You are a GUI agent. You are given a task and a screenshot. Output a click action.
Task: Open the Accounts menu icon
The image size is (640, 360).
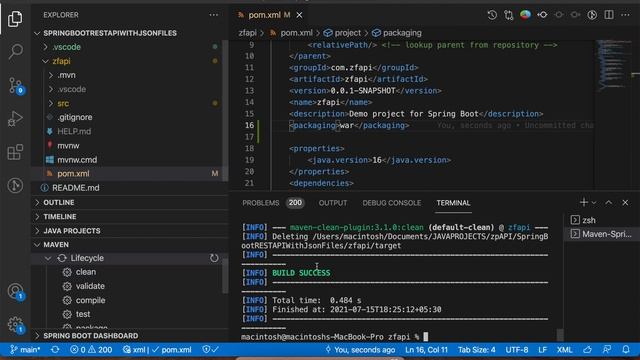[15, 291]
